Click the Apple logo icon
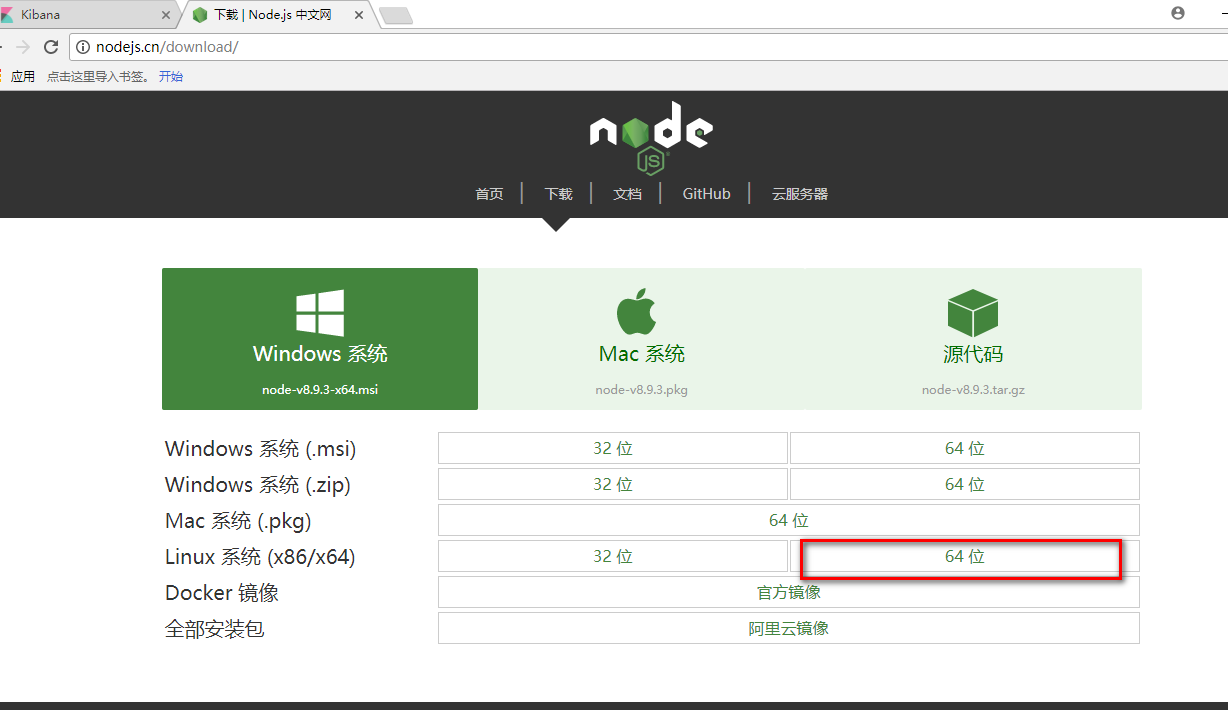 (x=636, y=312)
